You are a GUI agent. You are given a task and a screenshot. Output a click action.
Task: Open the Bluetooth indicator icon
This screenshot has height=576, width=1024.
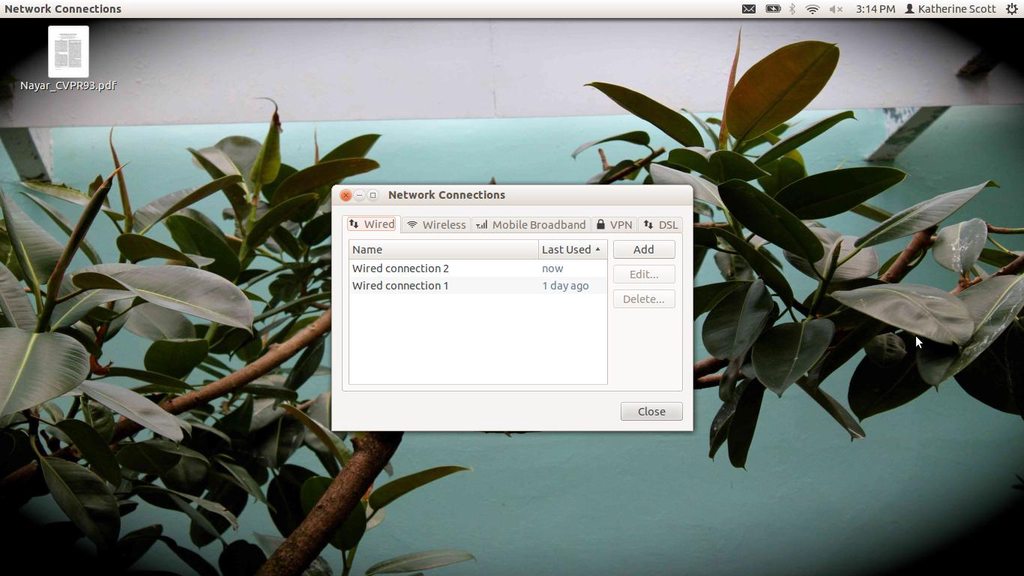[x=793, y=9]
